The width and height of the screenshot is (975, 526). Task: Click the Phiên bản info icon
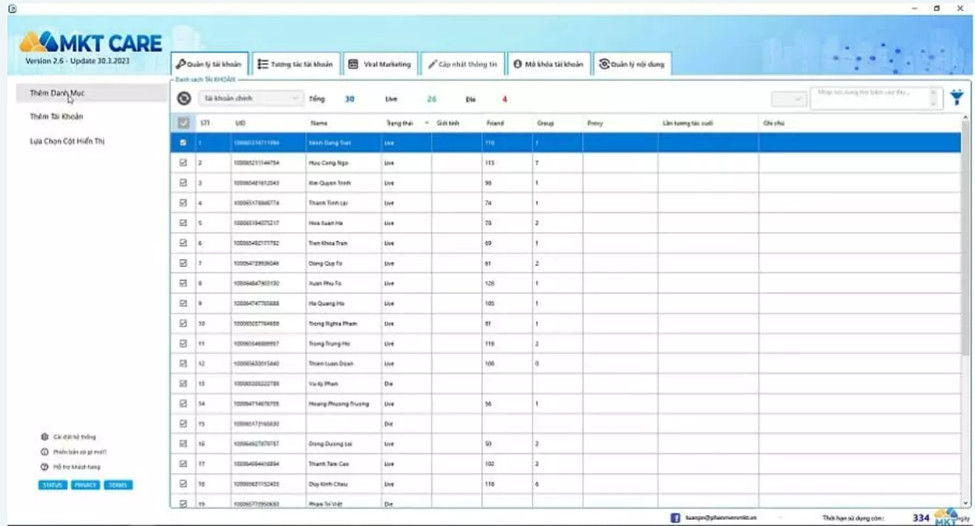(x=45, y=452)
